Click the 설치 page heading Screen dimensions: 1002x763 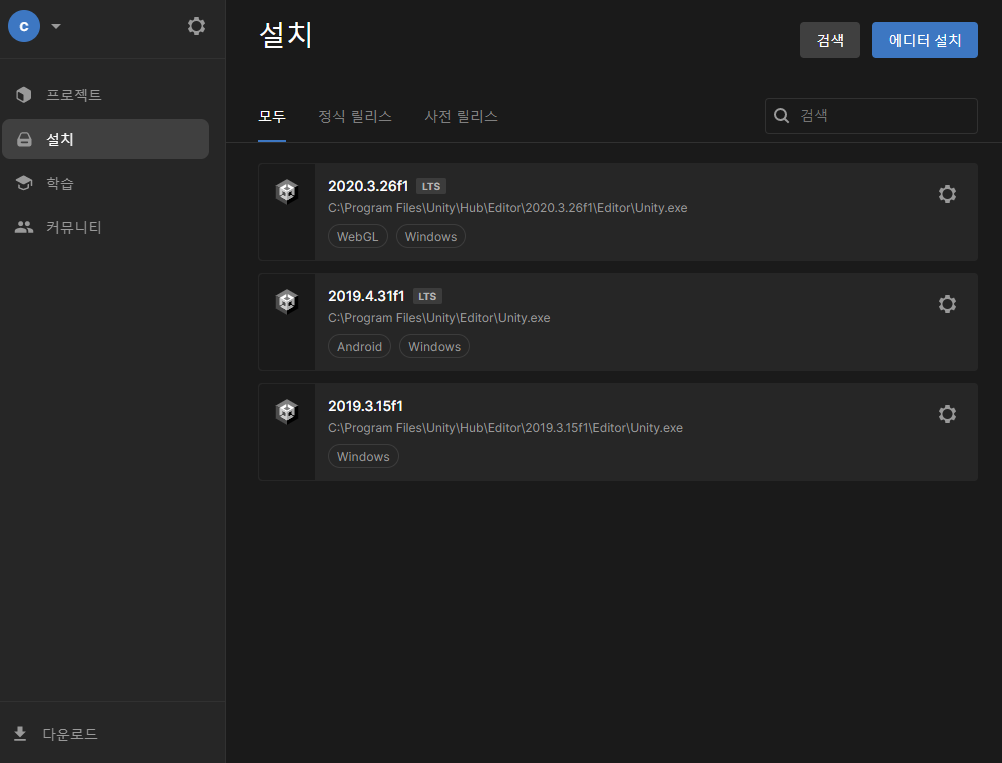[x=286, y=35]
